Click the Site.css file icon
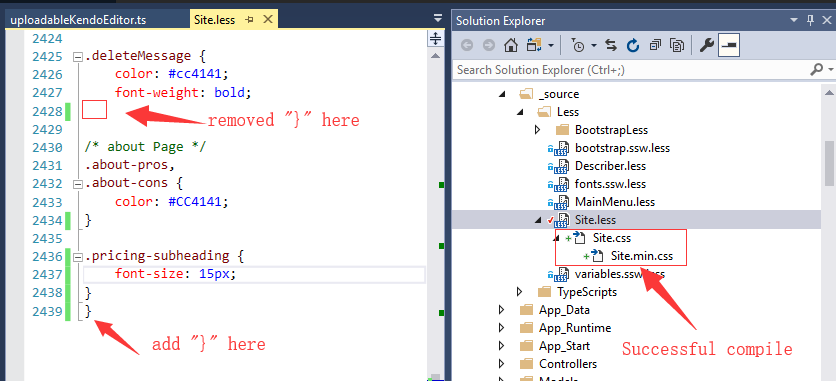This screenshot has width=836, height=381. [x=580, y=239]
